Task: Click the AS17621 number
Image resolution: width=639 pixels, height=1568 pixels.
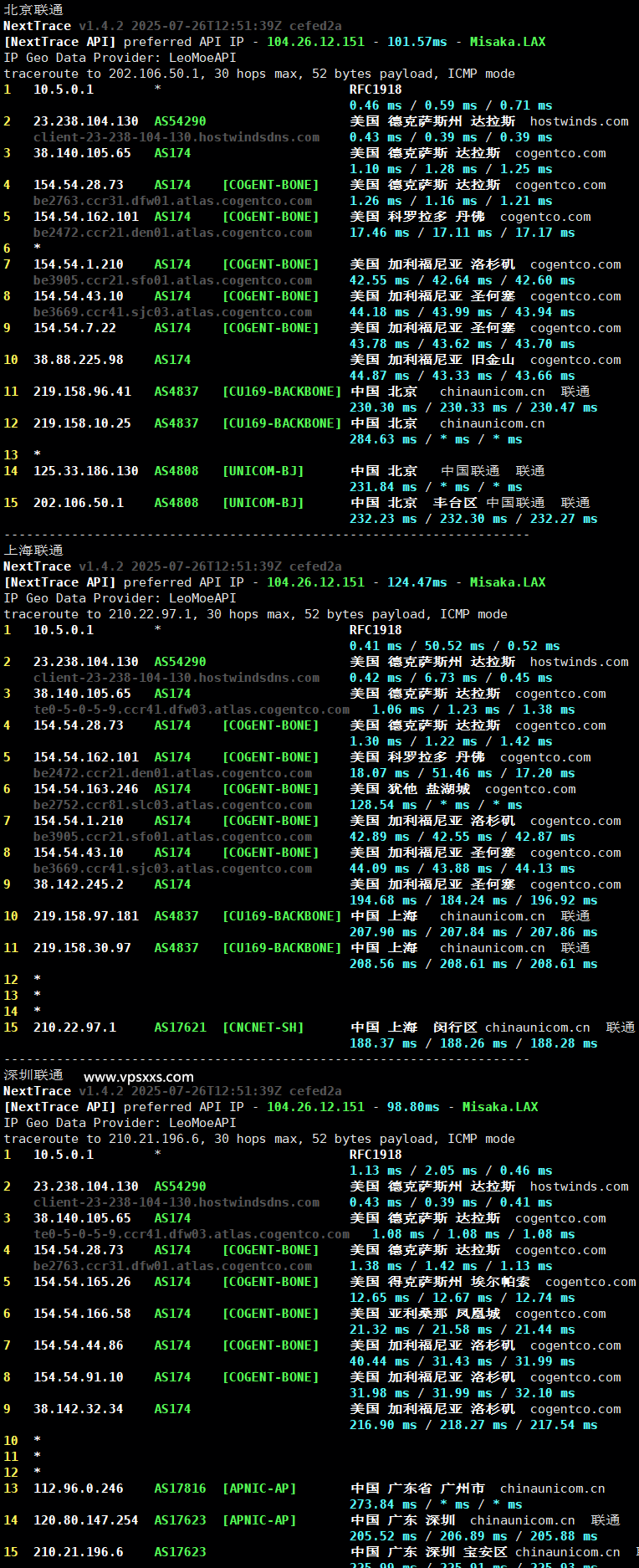Action: tap(180, 1027)
